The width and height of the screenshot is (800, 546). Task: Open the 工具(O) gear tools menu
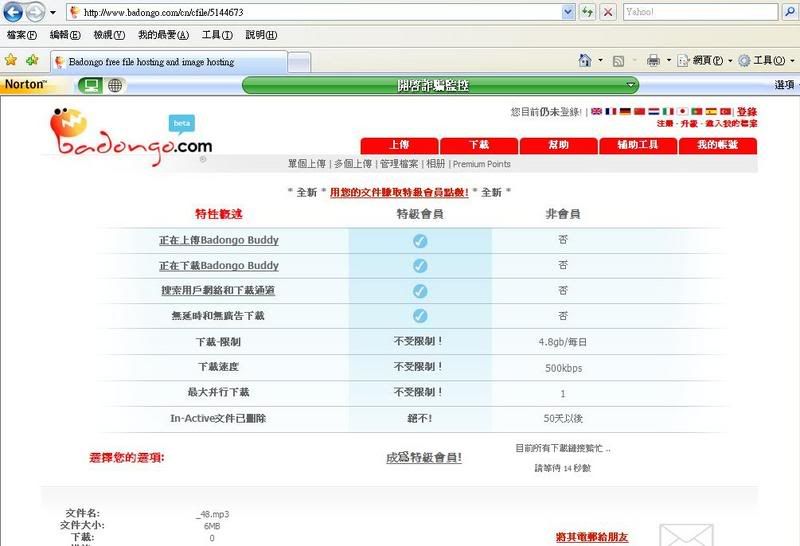click(x=765, y=61)
